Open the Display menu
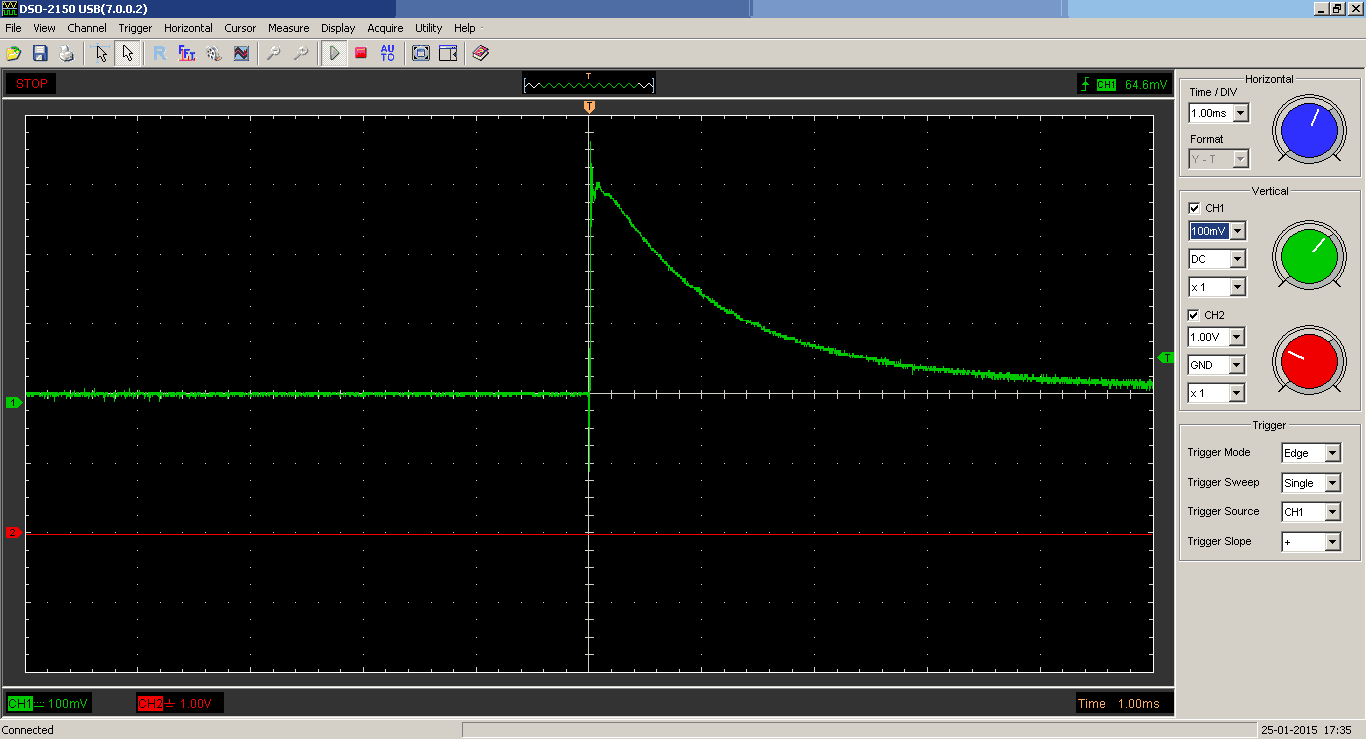 click(x=338, y=28)
